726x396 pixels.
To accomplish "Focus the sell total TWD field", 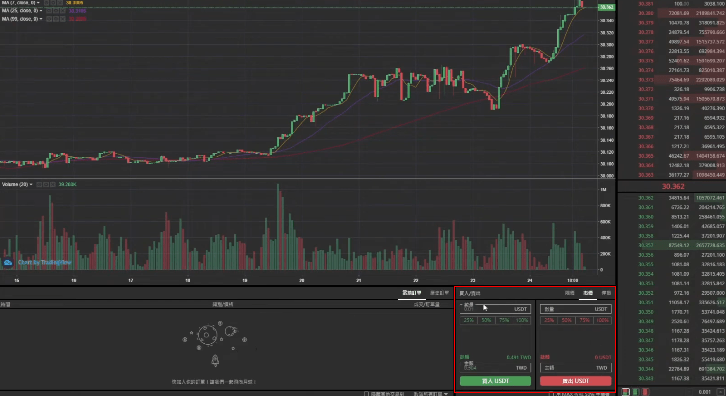I will [x=576, y=367].
